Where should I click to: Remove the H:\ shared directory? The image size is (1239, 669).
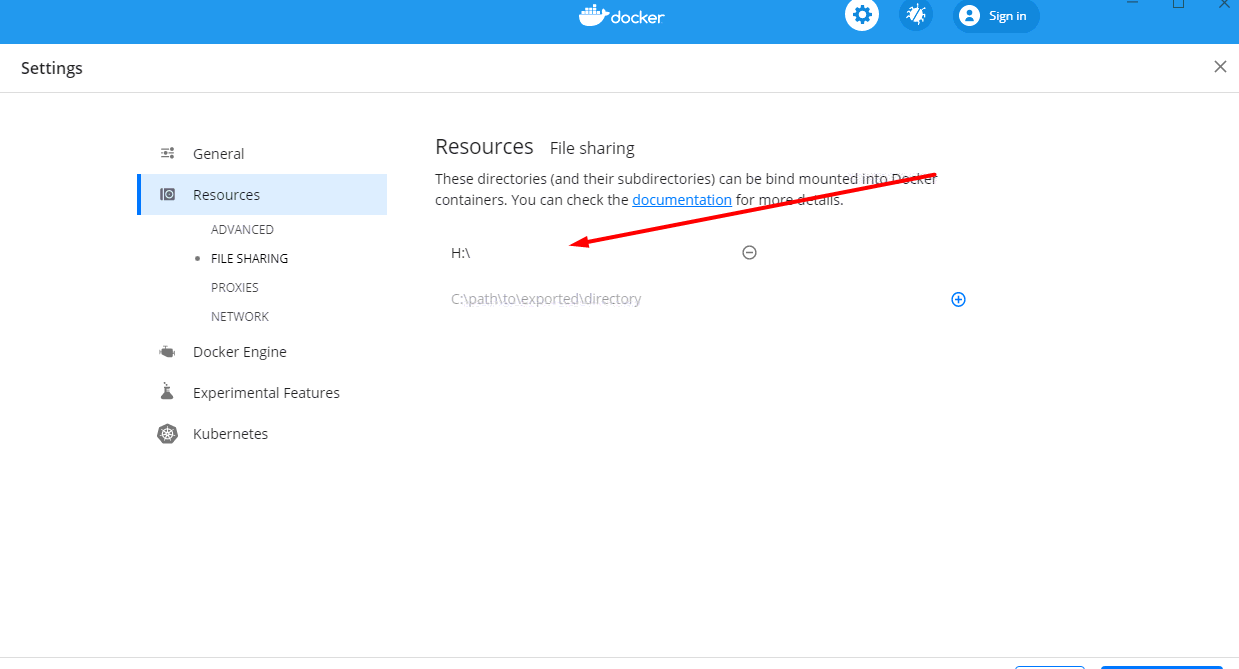(749, 253)
